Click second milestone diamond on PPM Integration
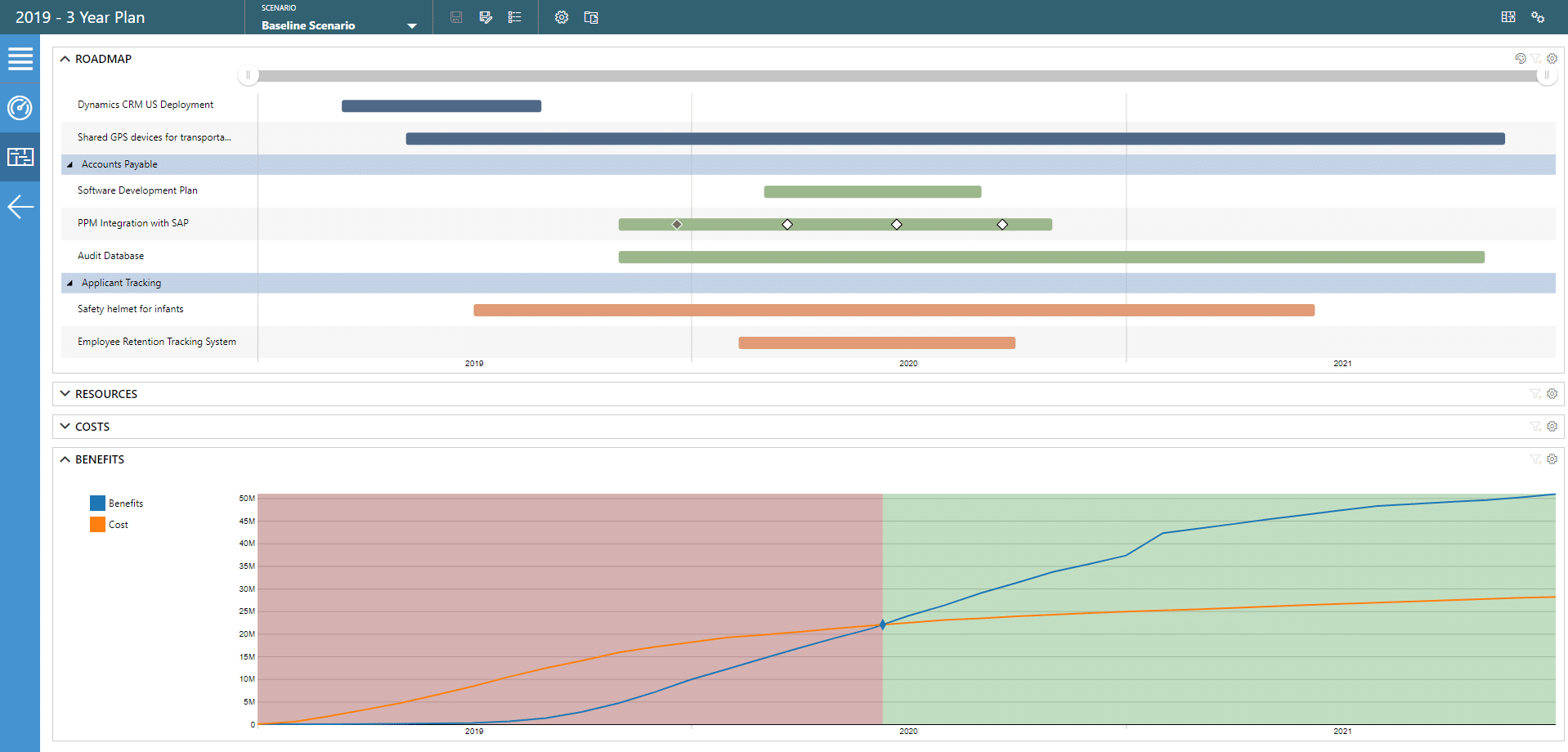1568x752 pixels. (x=787, y=224)
